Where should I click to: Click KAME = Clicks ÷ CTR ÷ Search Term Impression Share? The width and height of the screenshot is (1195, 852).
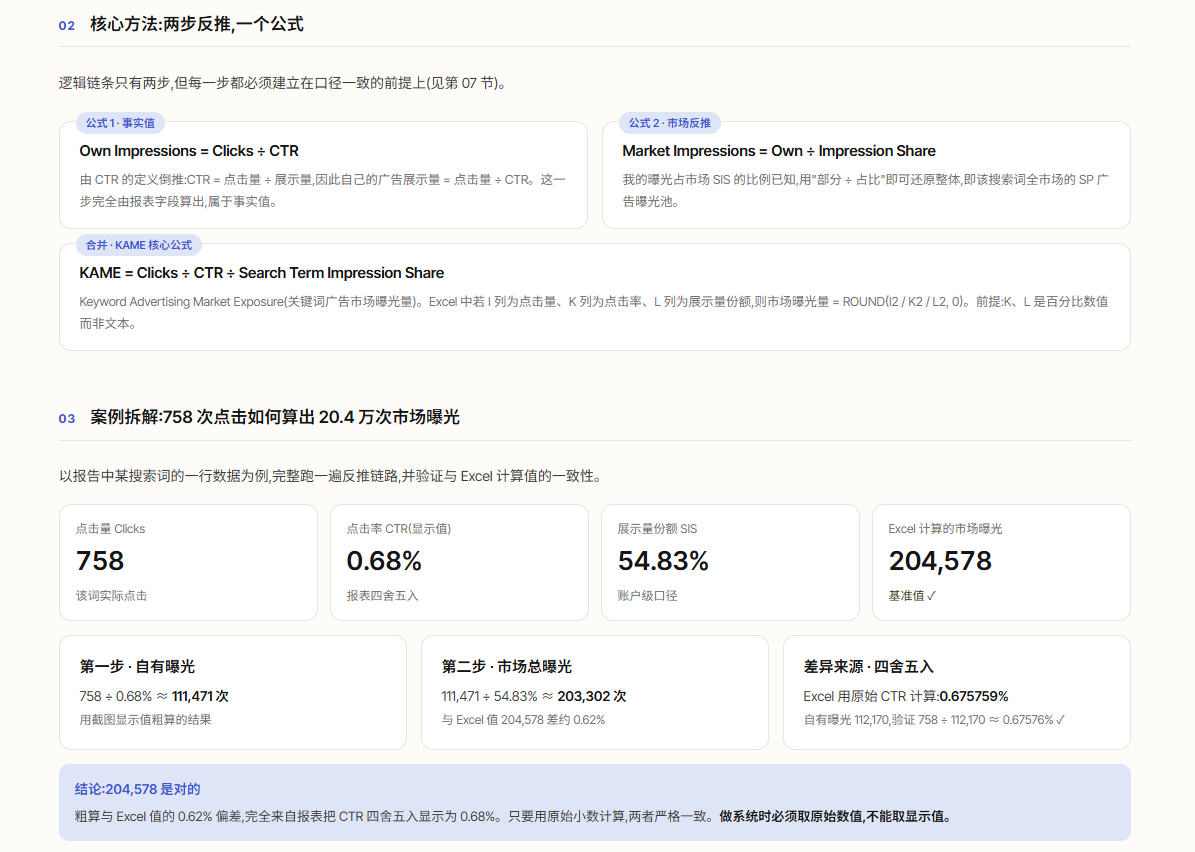coord(261,273)
